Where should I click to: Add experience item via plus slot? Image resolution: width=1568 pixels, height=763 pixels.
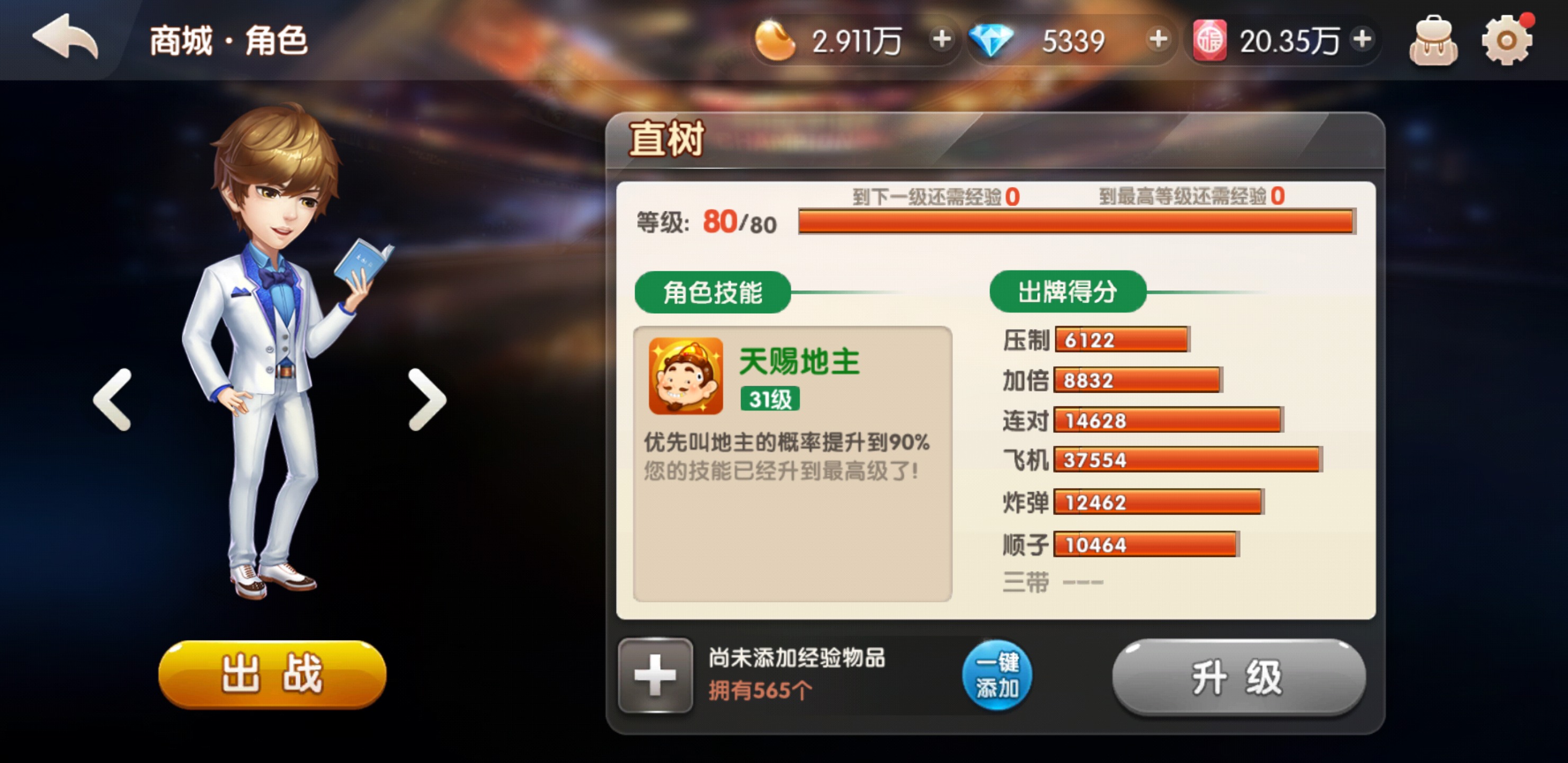click(655, 675)
